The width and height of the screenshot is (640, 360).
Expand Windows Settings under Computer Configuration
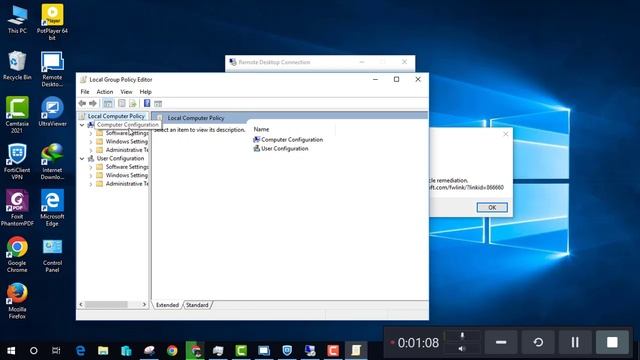click(91, 142)
